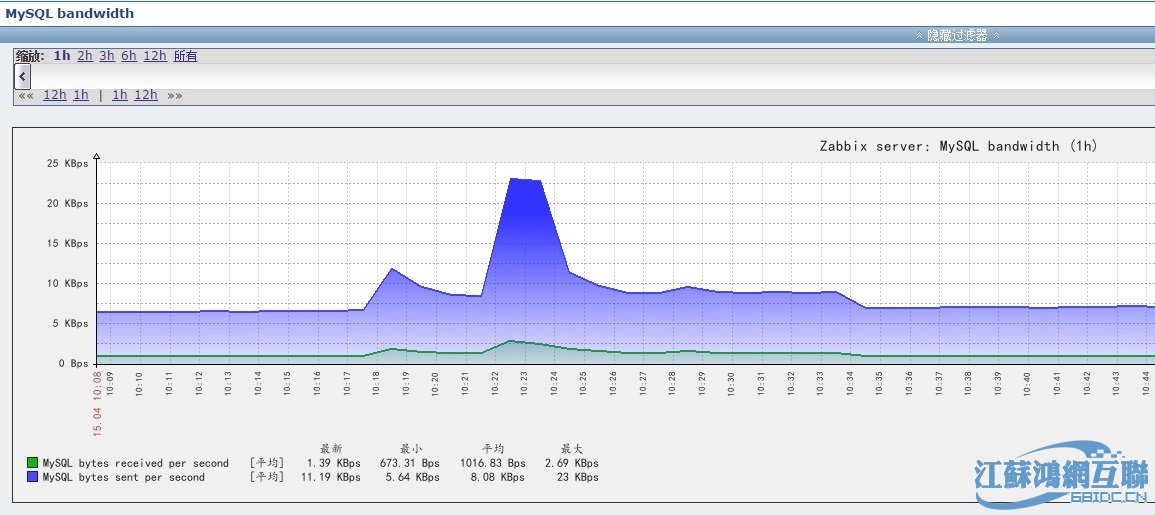Click blue MySQL bytes sent legend swatch
Screen dimensions: 1155x515
pyautogui.click(x=33, y=477)
